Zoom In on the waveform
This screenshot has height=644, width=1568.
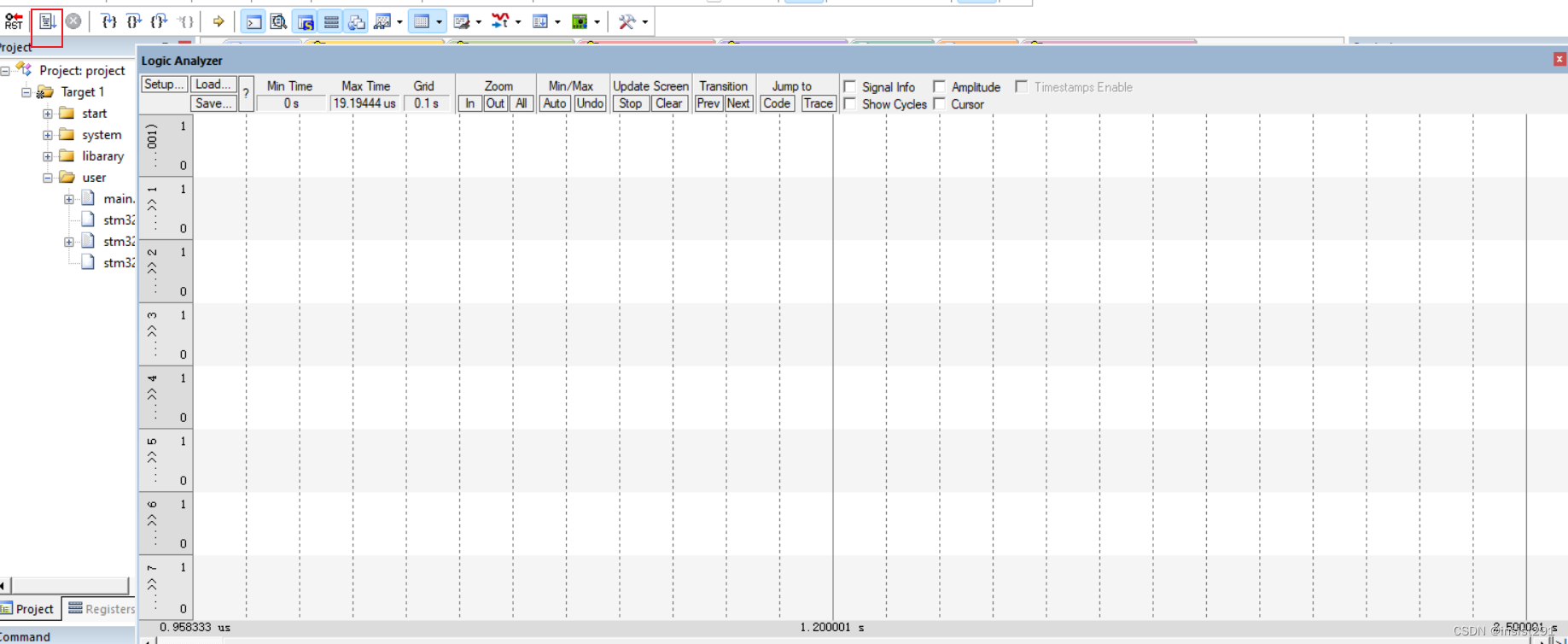[469, 103]
